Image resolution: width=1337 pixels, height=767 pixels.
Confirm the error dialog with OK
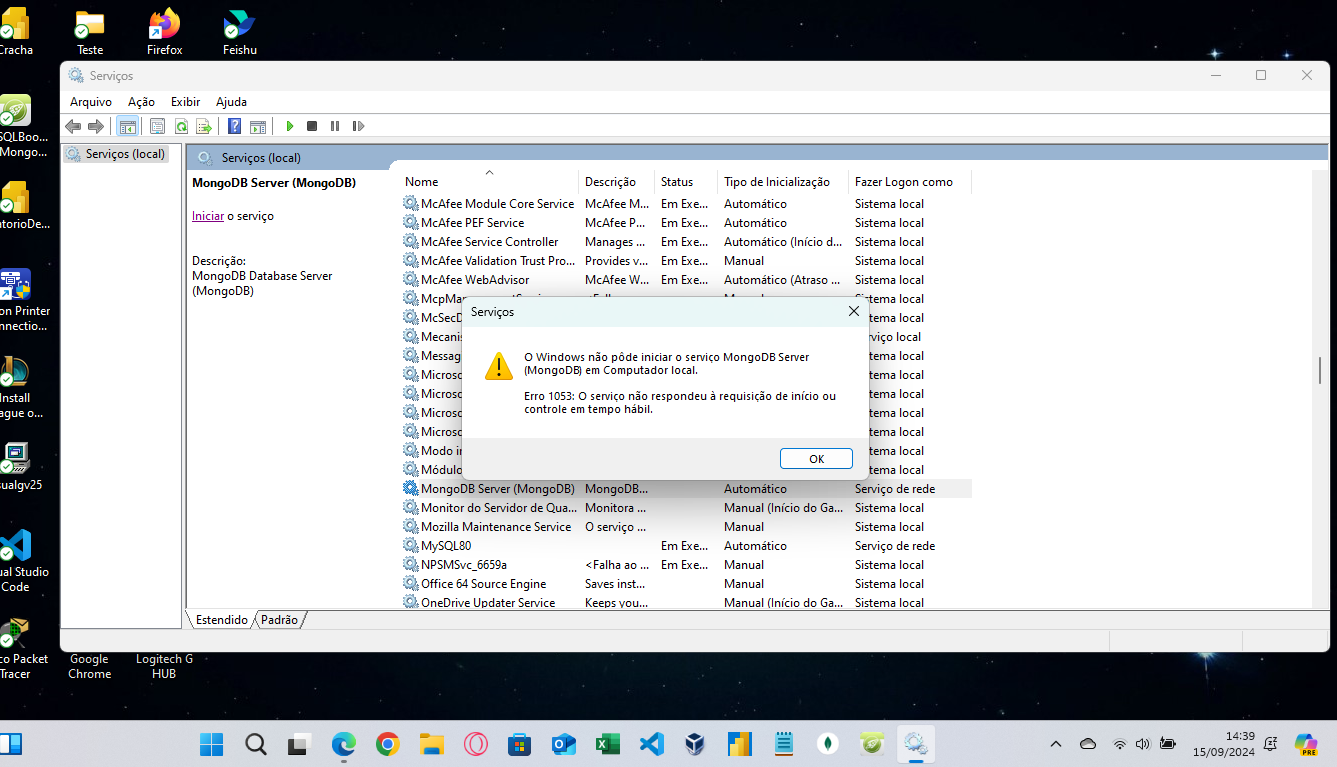816,459
